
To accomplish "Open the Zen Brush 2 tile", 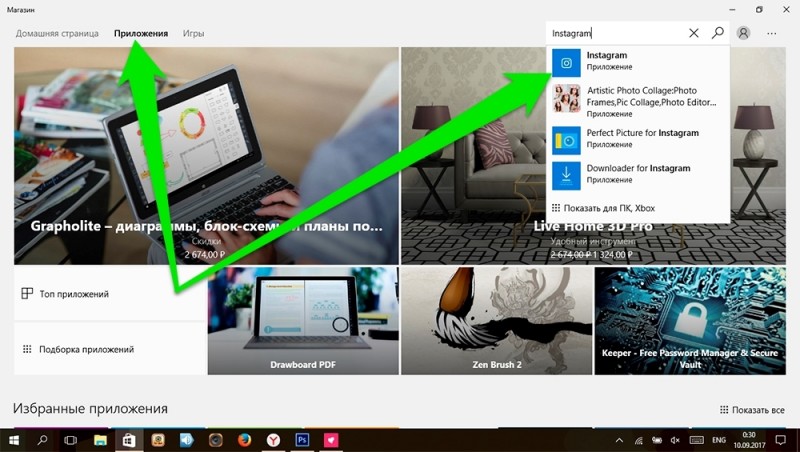I will [496, 321].
